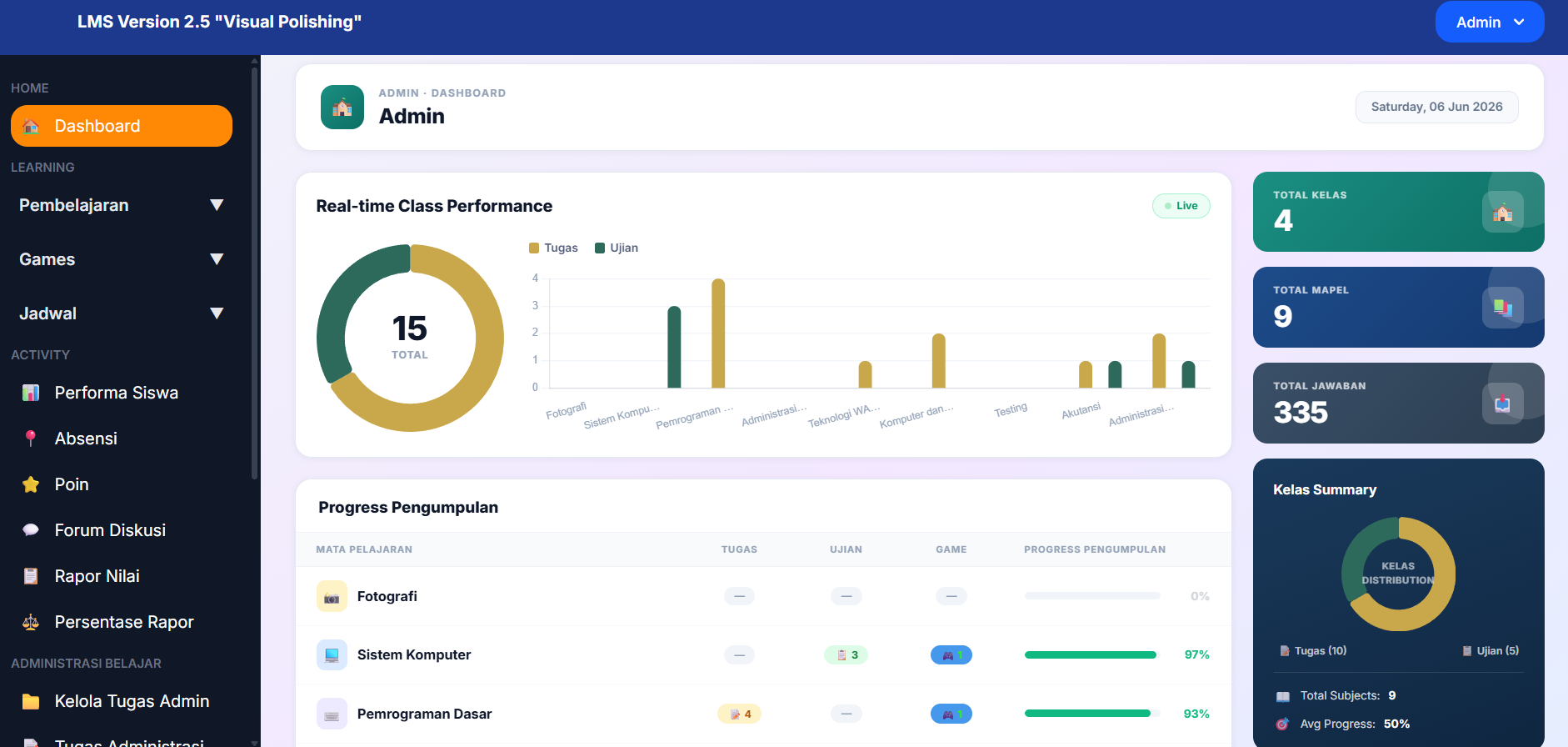Click Sistem Komputer 97% progress bar

click(x=1092, y=655)
